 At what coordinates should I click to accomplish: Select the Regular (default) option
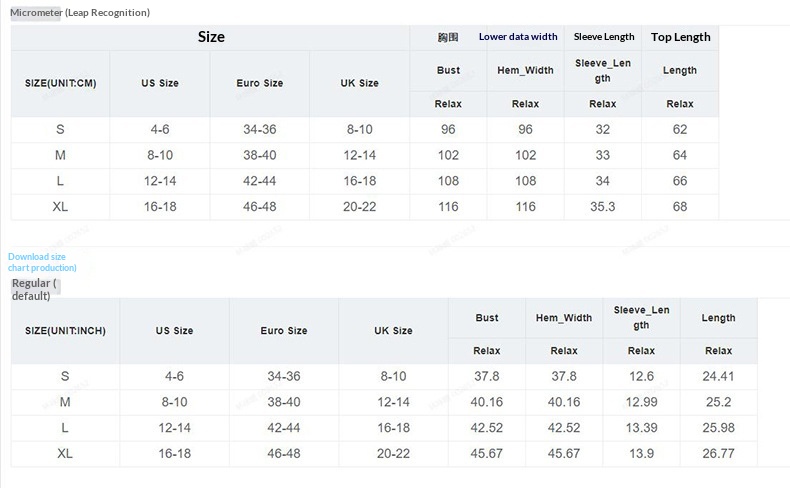tap(35, 289)
